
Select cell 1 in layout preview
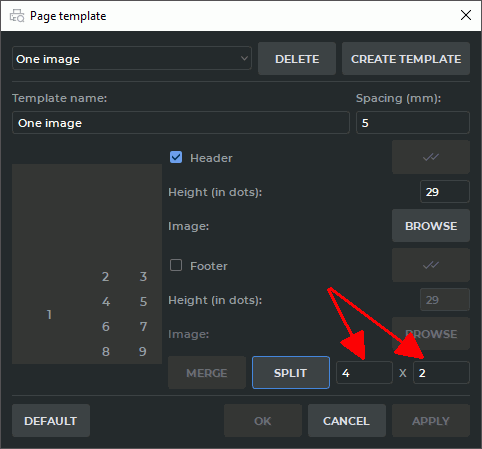pyautogui.click(x=49, y=314)
